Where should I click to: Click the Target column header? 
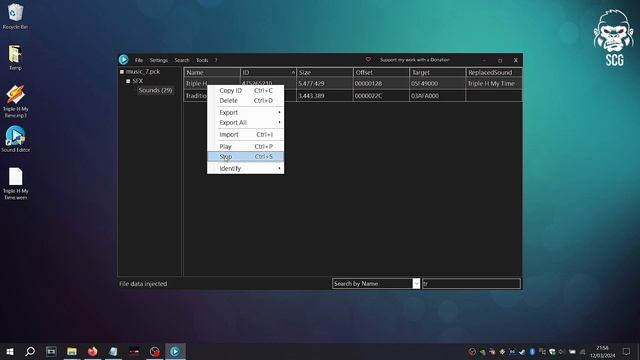(x=437, y=72)
